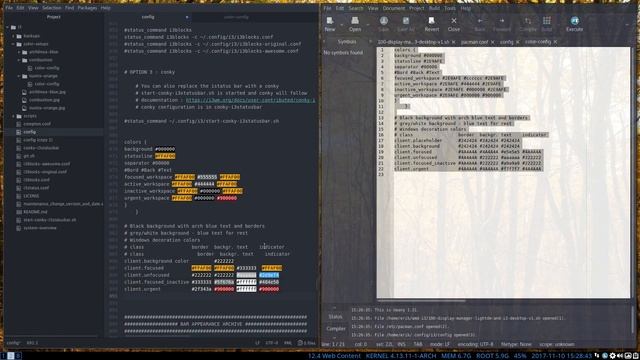Click the yellow statusline color swatch
Screen dimensions: 640x360
click(165, 156)
